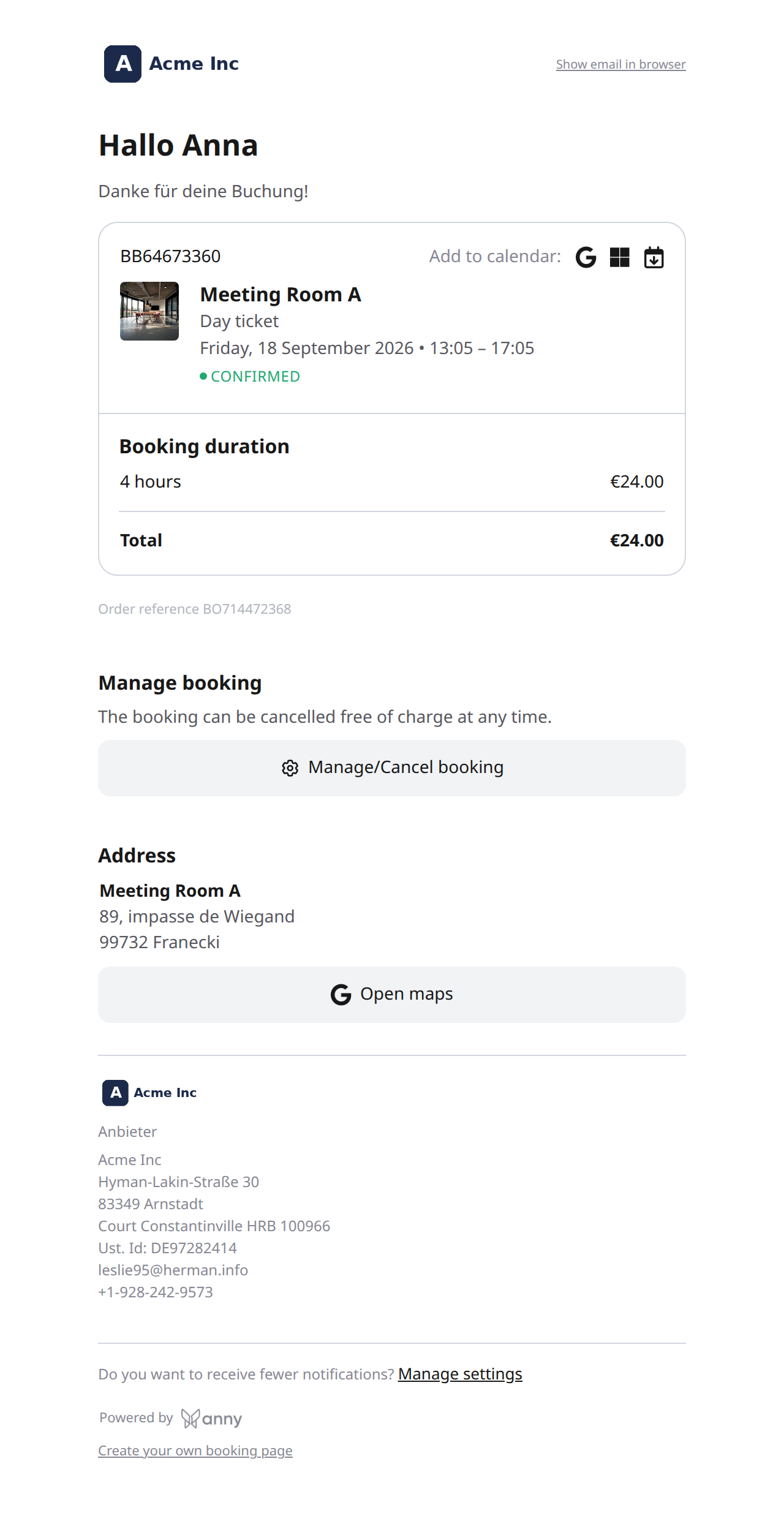
Task: Click the Acme Inc footer logo
Action: (149, 1093)
